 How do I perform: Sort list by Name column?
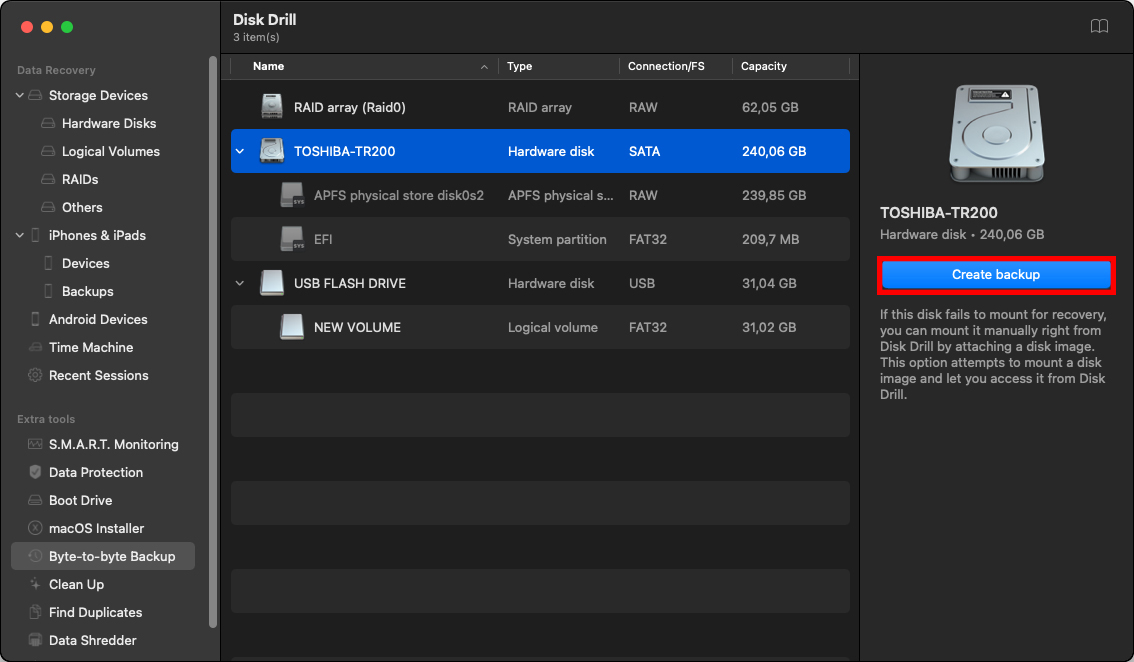click(x=268, y=66)
